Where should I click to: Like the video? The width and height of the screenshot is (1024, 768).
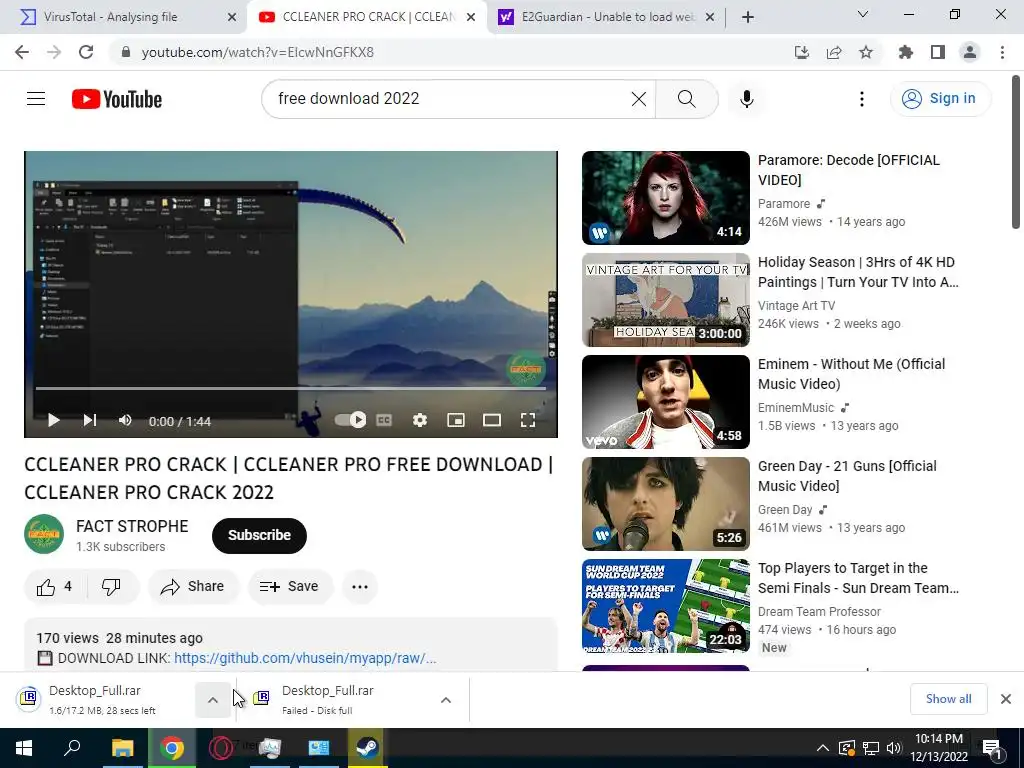[x=55, y=586]
